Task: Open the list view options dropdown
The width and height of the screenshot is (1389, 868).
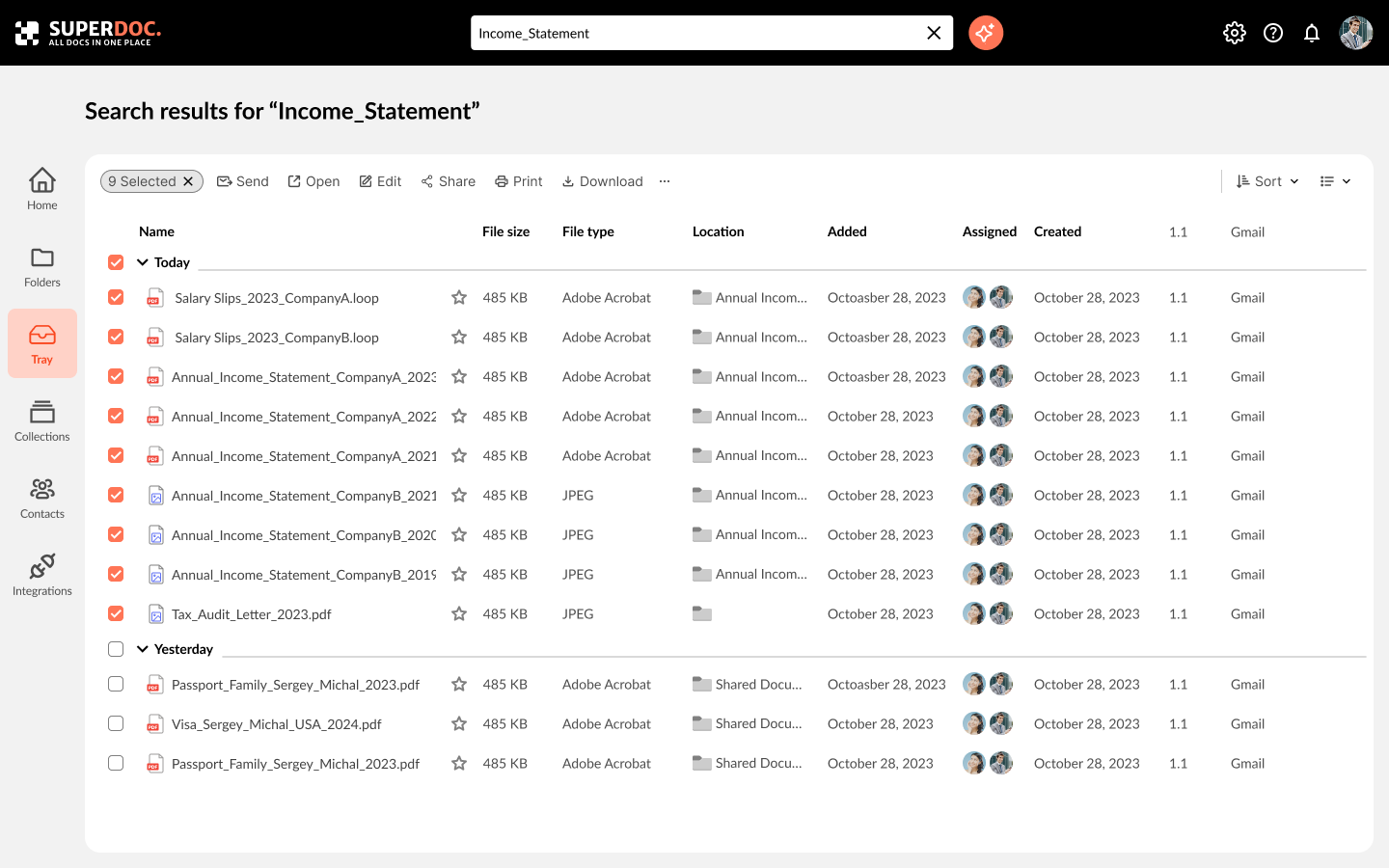Action: [x=1335, y=181]
